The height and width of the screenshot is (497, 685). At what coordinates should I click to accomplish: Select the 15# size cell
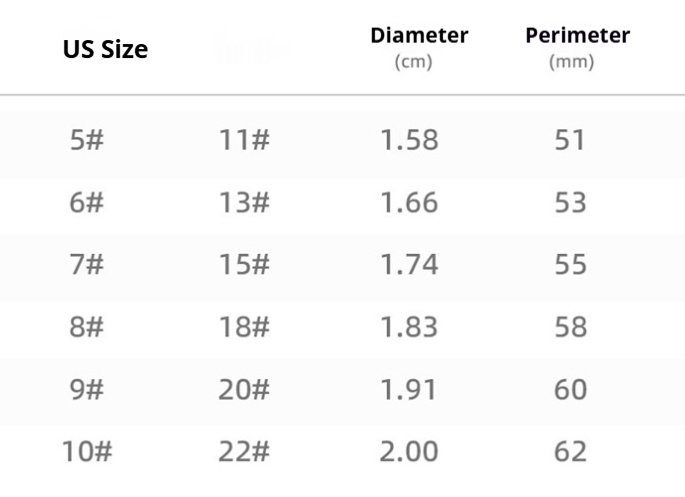point(244,265)
